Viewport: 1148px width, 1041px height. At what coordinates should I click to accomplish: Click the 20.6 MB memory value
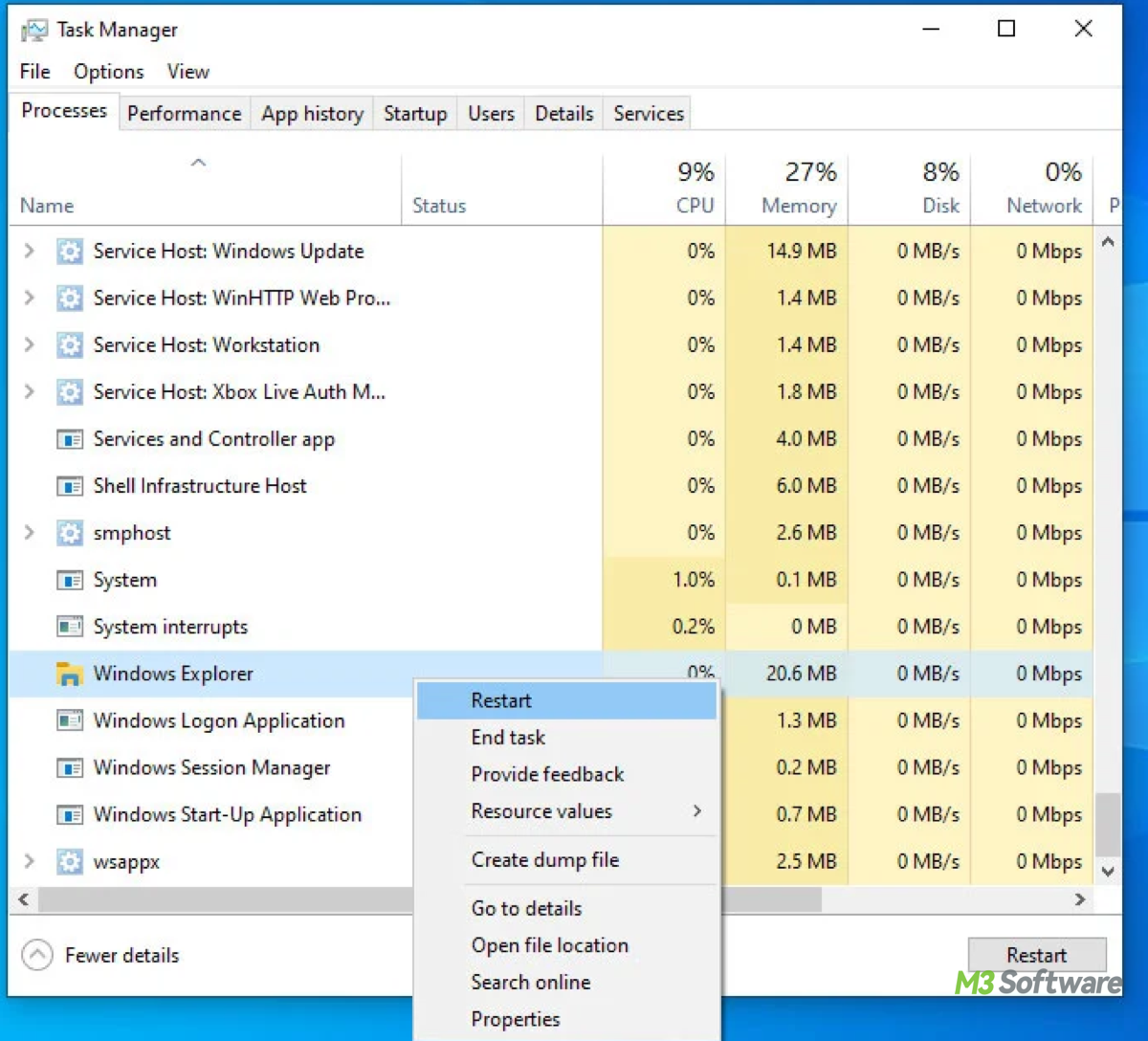[x=801, y=674]
